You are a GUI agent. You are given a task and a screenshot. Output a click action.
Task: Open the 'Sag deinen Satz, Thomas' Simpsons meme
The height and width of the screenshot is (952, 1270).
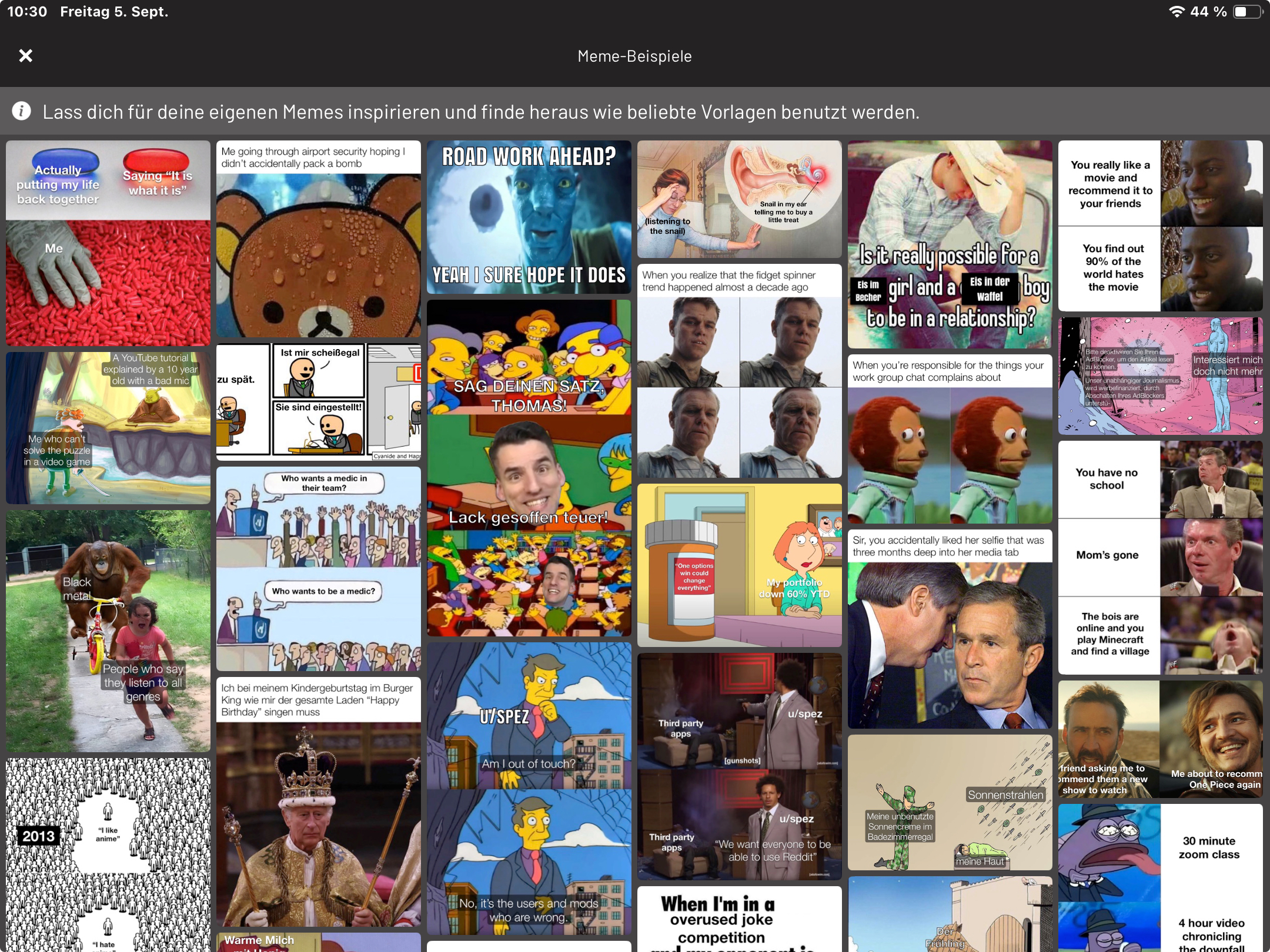tap(529, 468)
